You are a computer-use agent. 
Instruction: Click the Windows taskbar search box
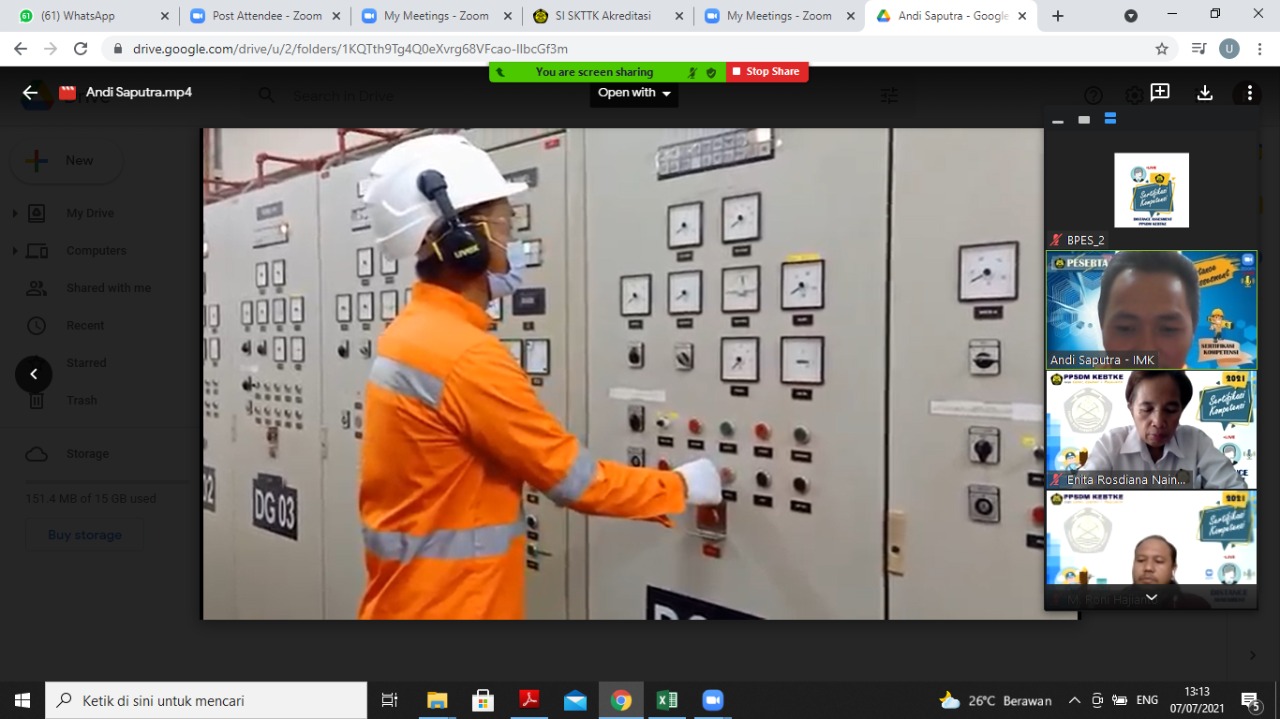[x=207, y=700]
